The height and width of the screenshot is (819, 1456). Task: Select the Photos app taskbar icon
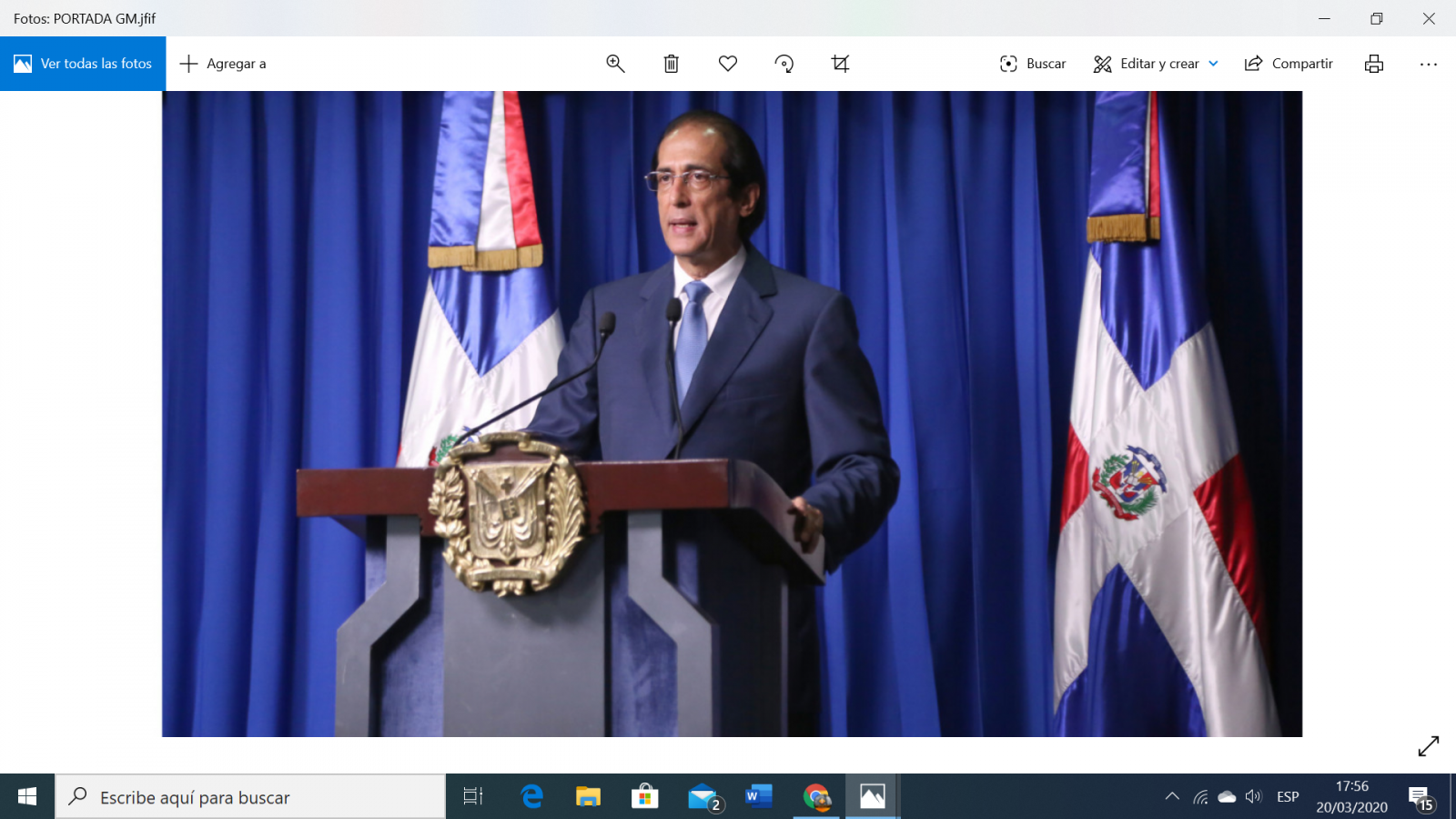pyautogui.click(x=873, y=797)
